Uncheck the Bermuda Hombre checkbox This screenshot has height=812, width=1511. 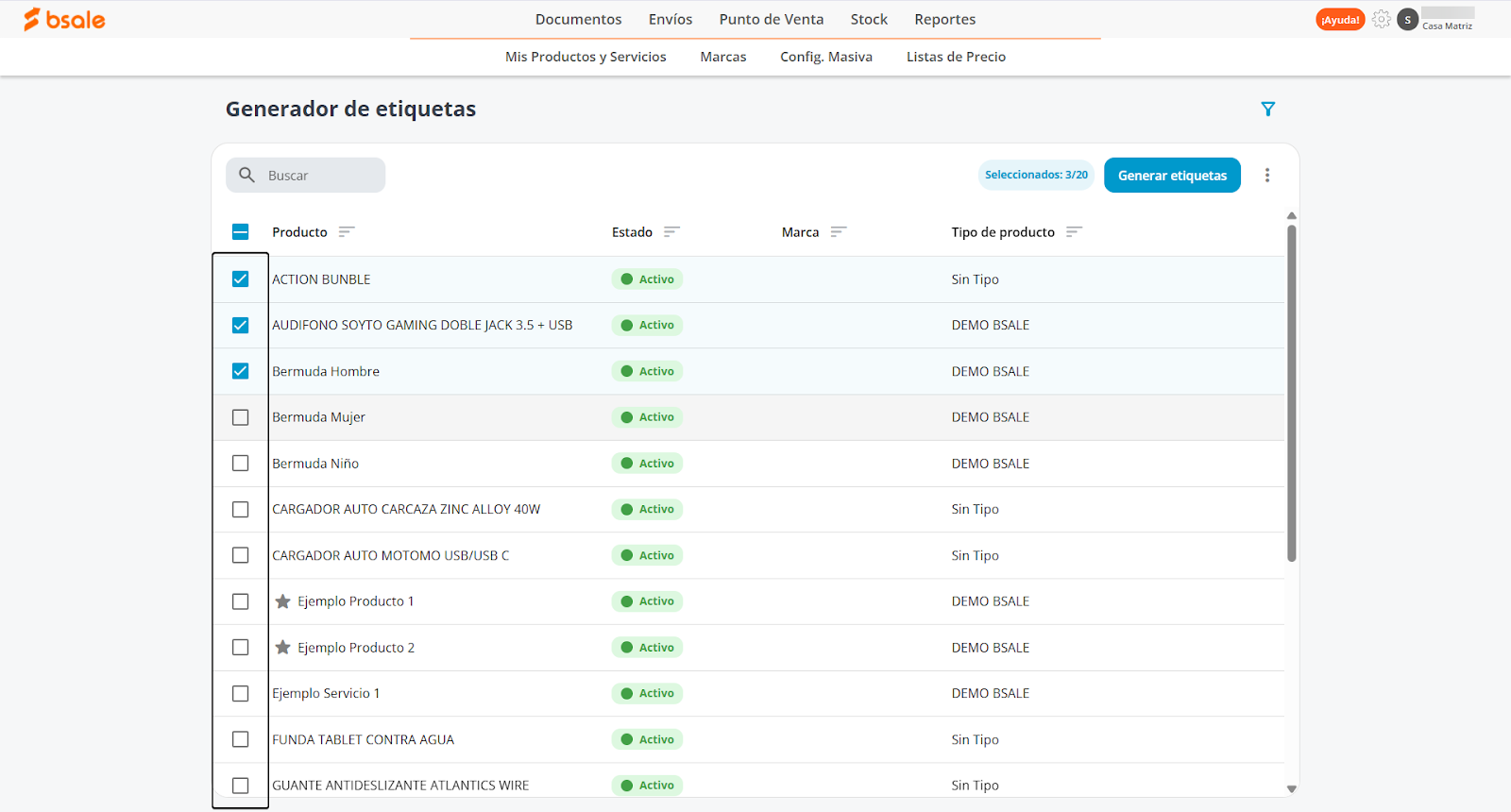pyautogui.click(x=240, y=371)
